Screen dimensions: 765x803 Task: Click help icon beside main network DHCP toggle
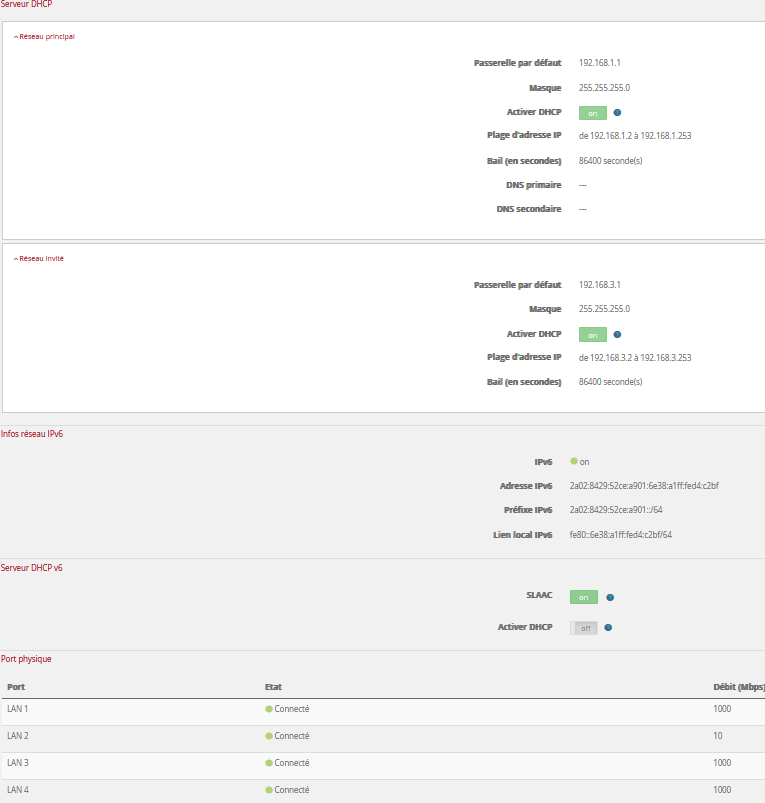point(617,113)
